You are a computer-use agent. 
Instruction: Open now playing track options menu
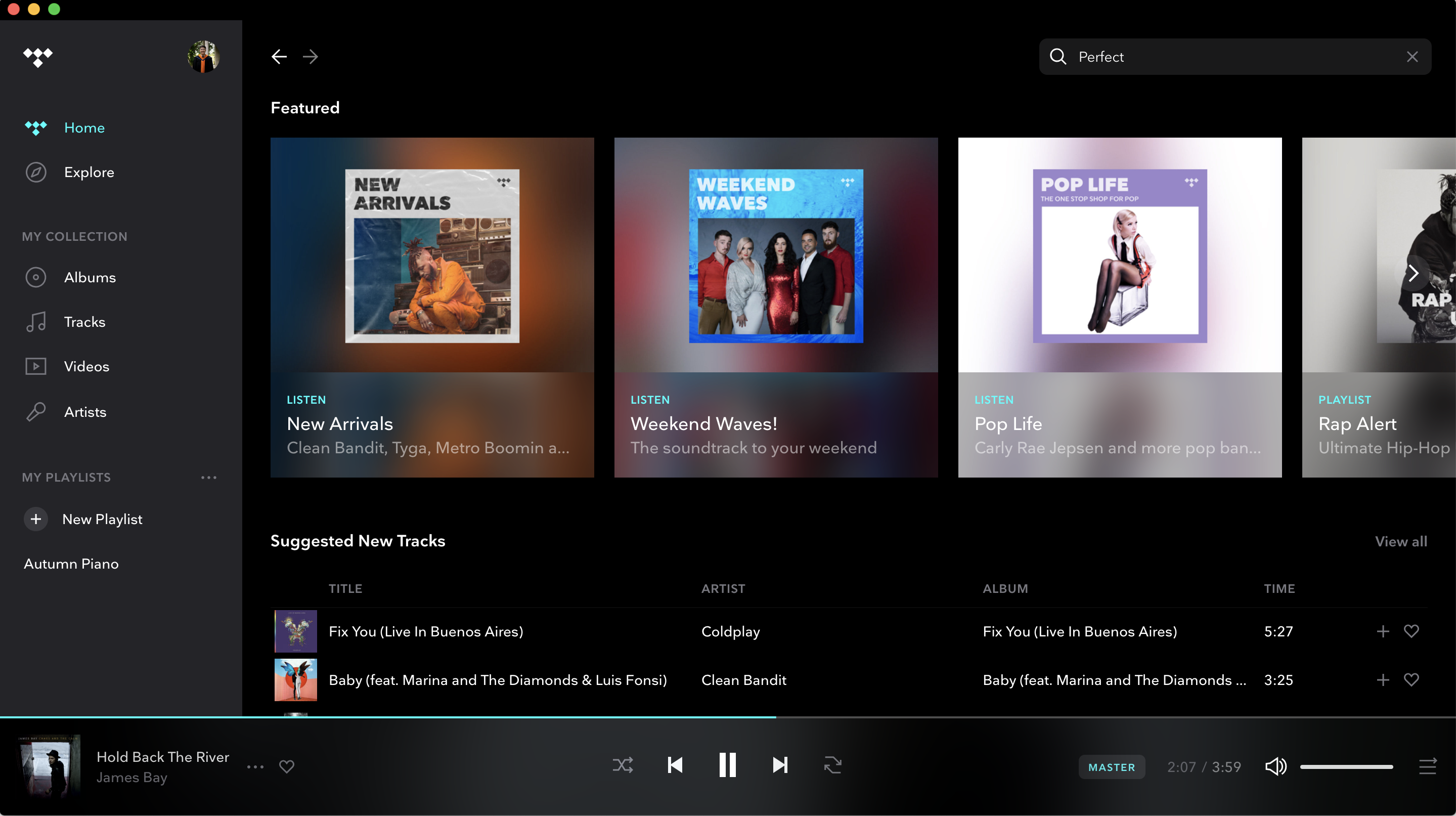[x=255, y=767]
